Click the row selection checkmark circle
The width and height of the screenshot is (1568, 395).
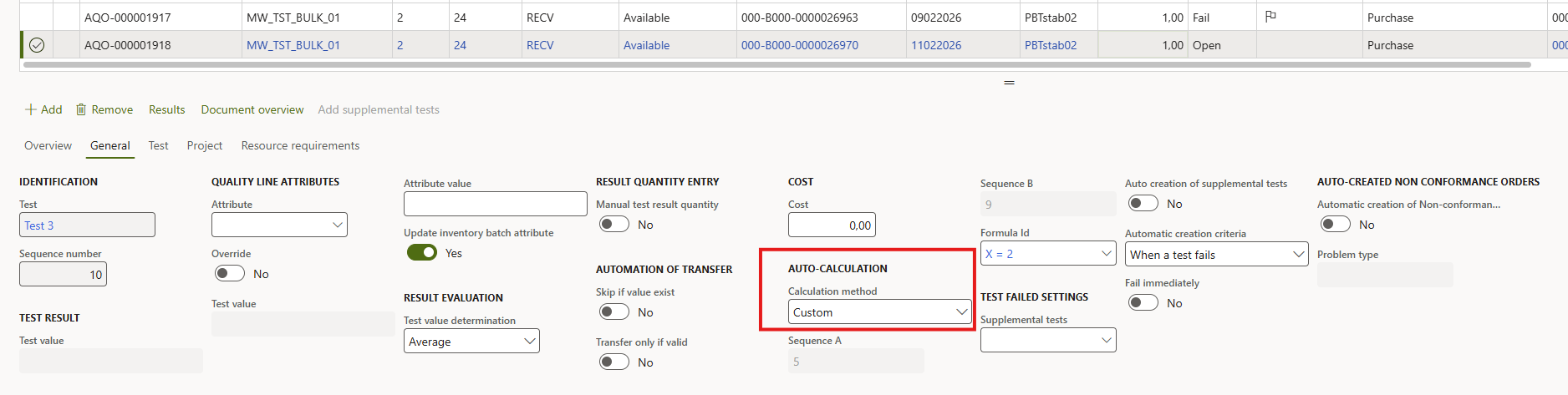(x=37, y=45)
